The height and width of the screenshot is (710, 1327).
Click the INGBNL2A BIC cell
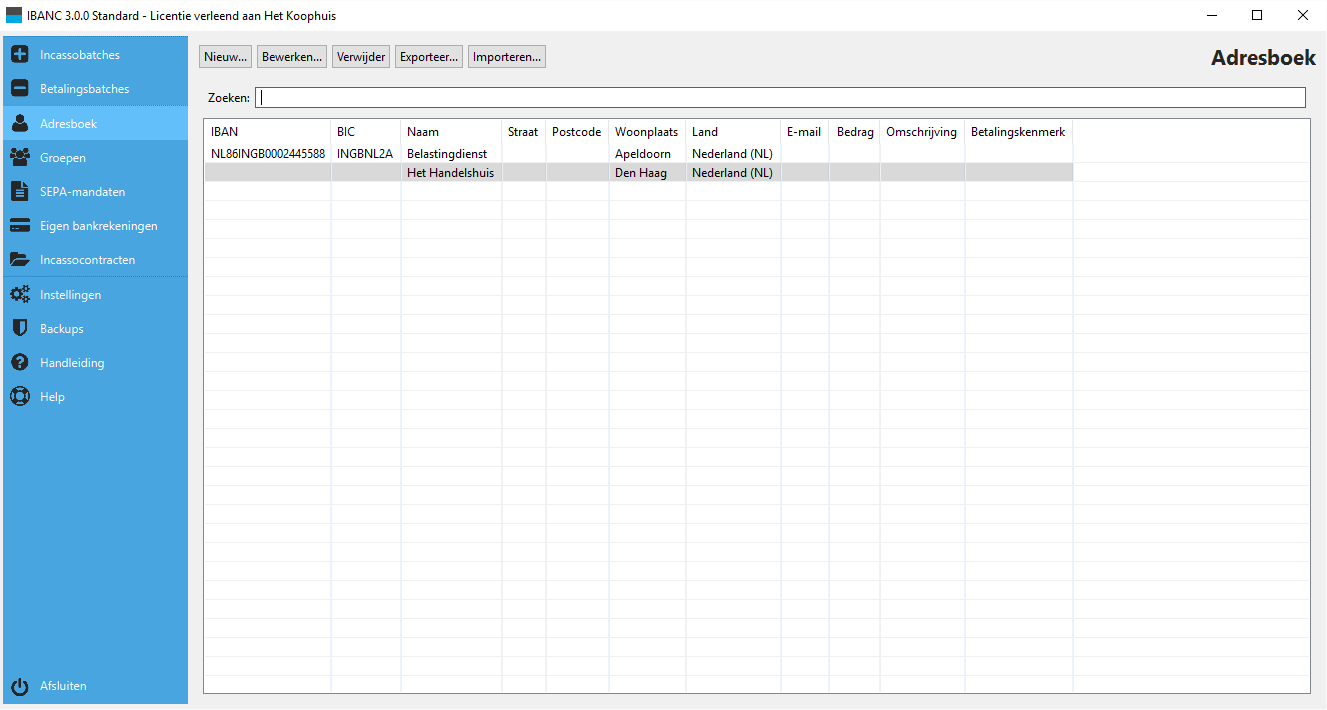365,154
